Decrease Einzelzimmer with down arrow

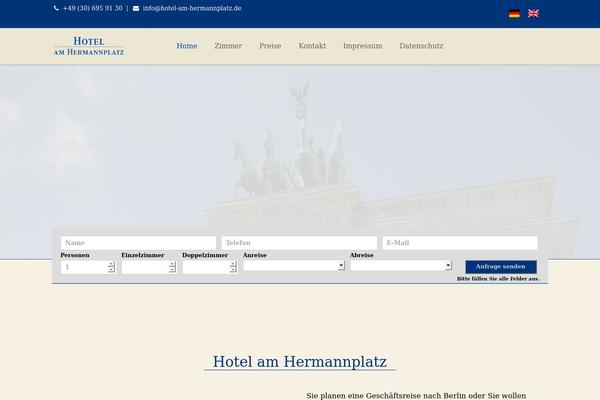pyautogui.click(x=172, y=270)
